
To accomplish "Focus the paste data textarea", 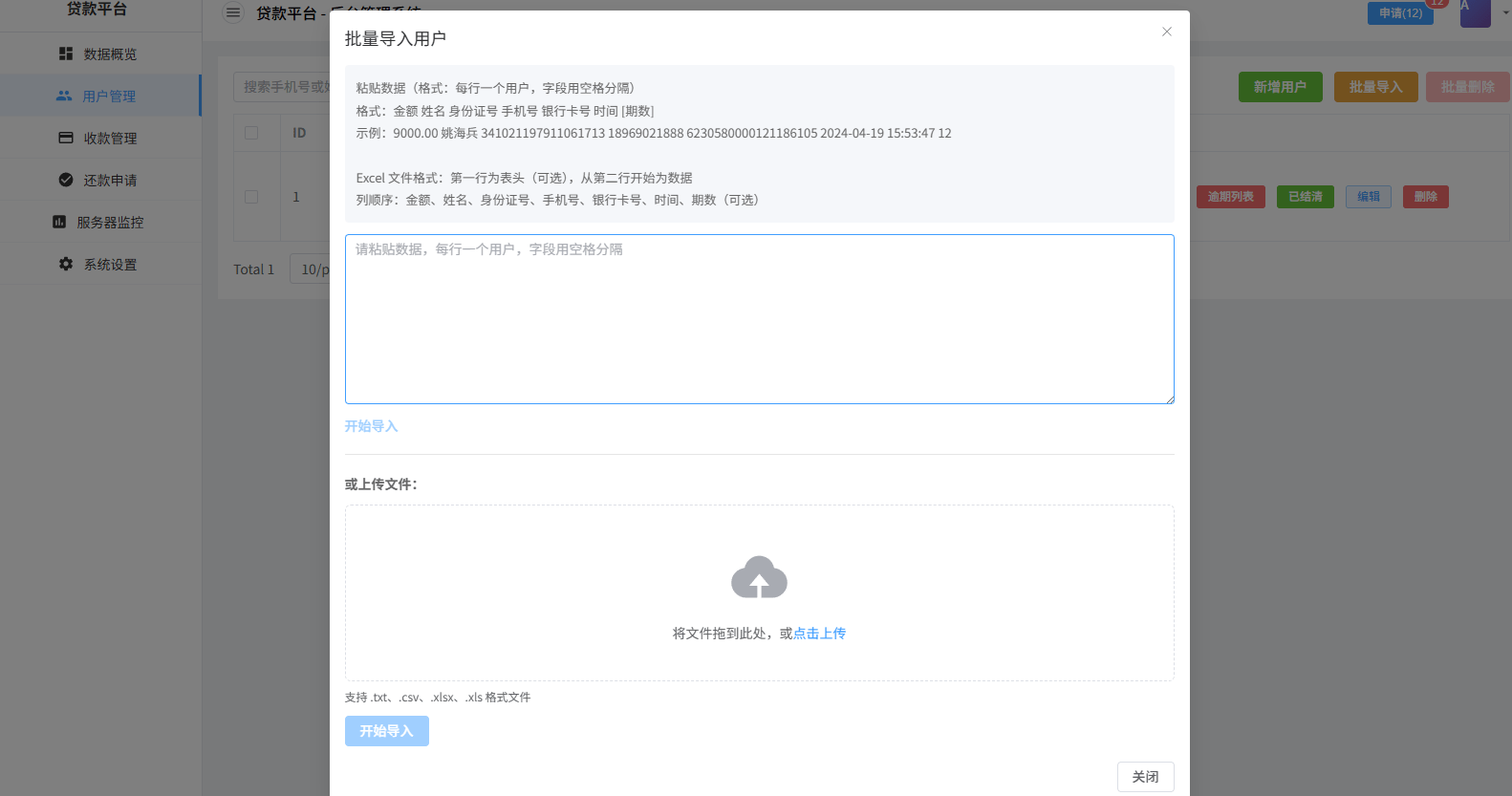I will point(759,319).
